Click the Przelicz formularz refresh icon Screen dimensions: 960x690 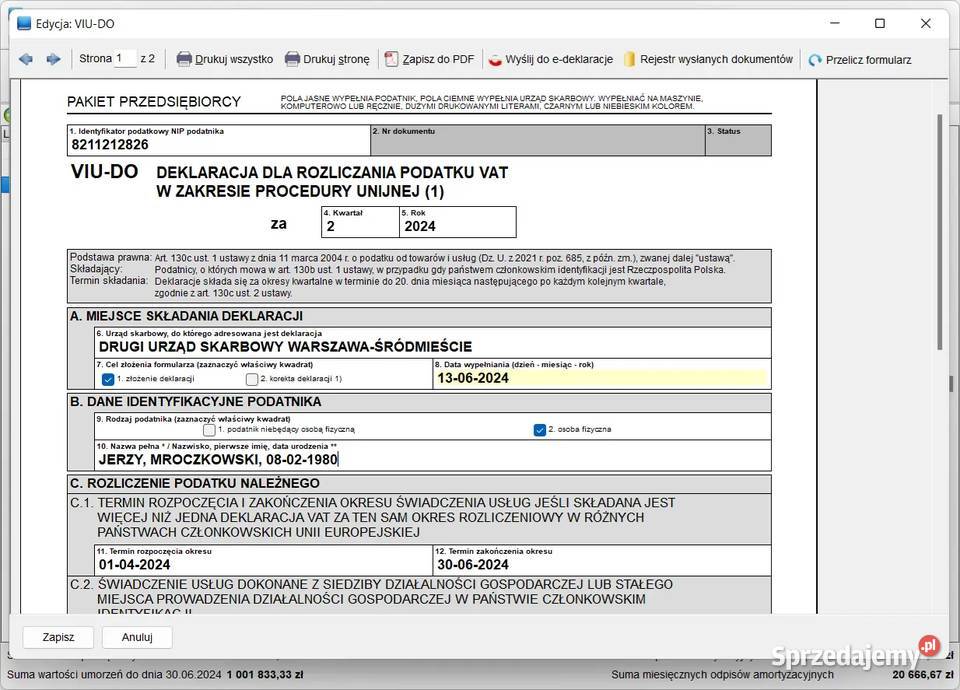point(815,60)
